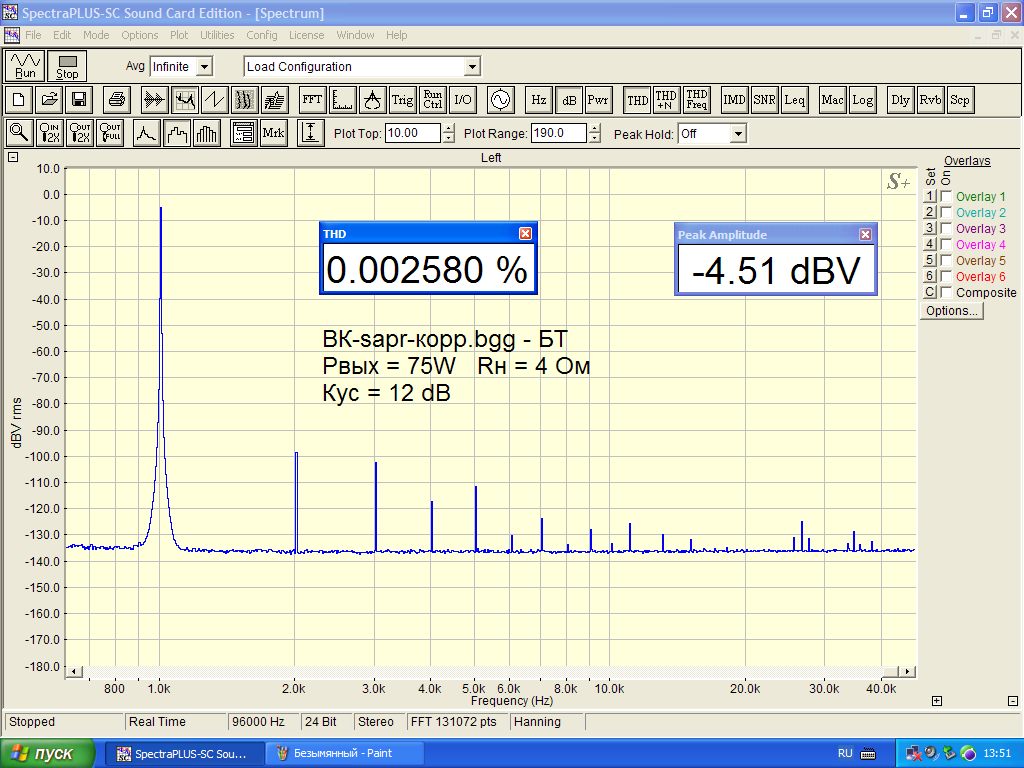Click the IMD measurement toolbar button
The height and width of the screenshot is (768, 1024).
tap(735, 100)
